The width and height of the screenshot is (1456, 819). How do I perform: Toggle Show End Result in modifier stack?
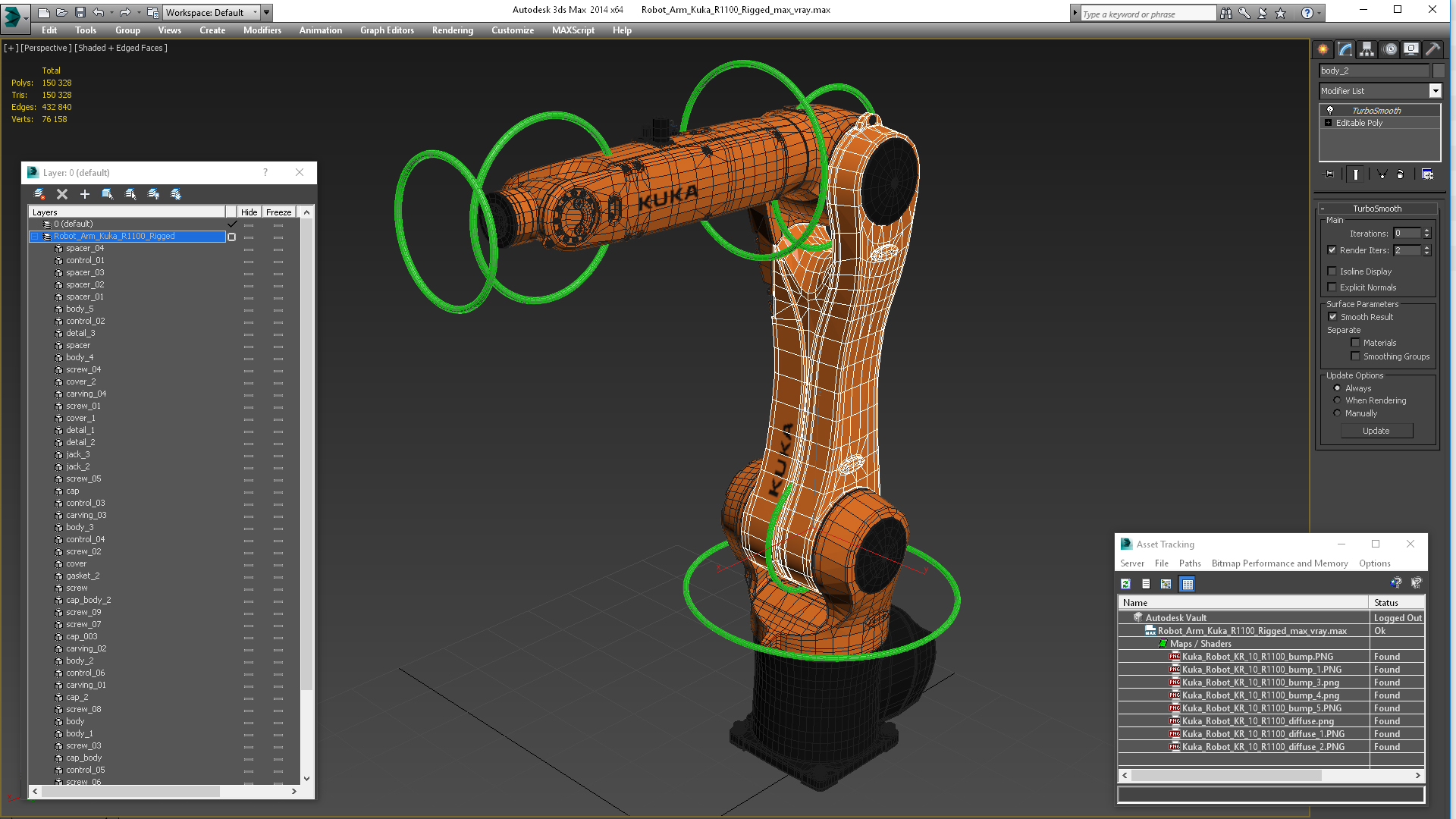point(1356,174)
